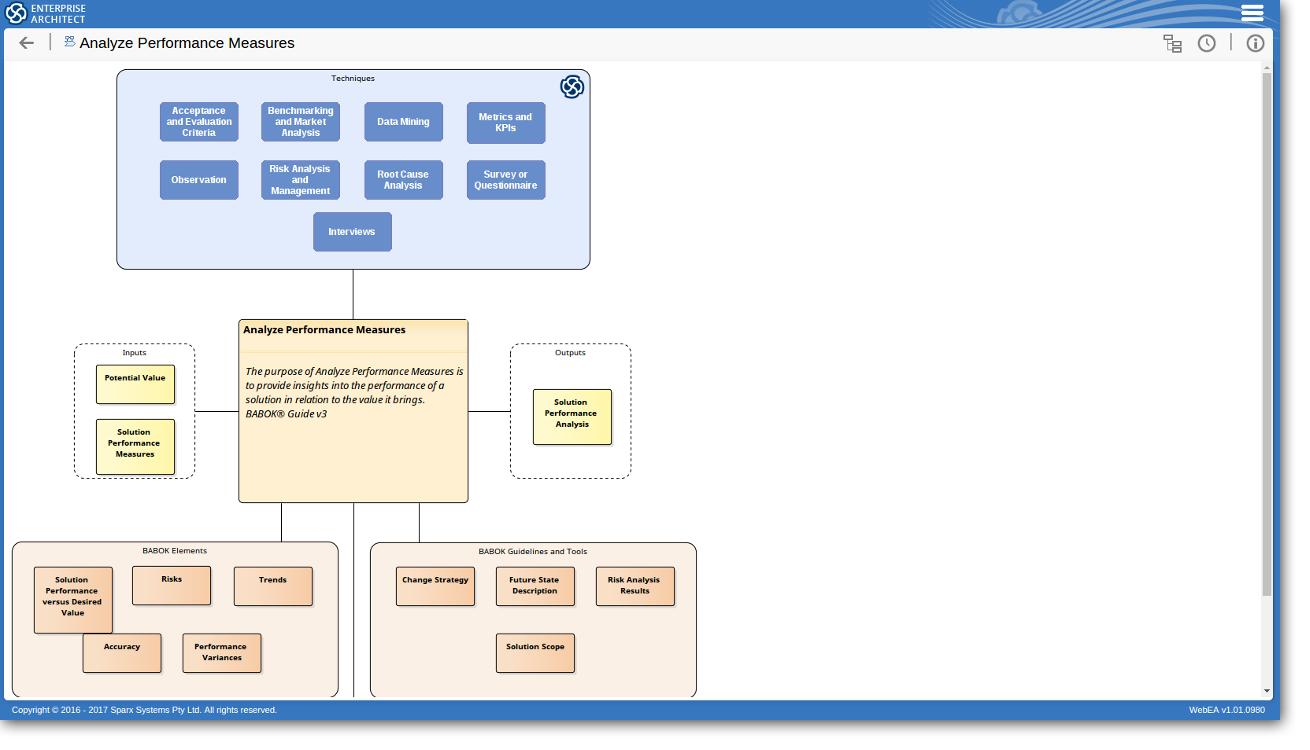Open the hamburger menu icon

1252,13
